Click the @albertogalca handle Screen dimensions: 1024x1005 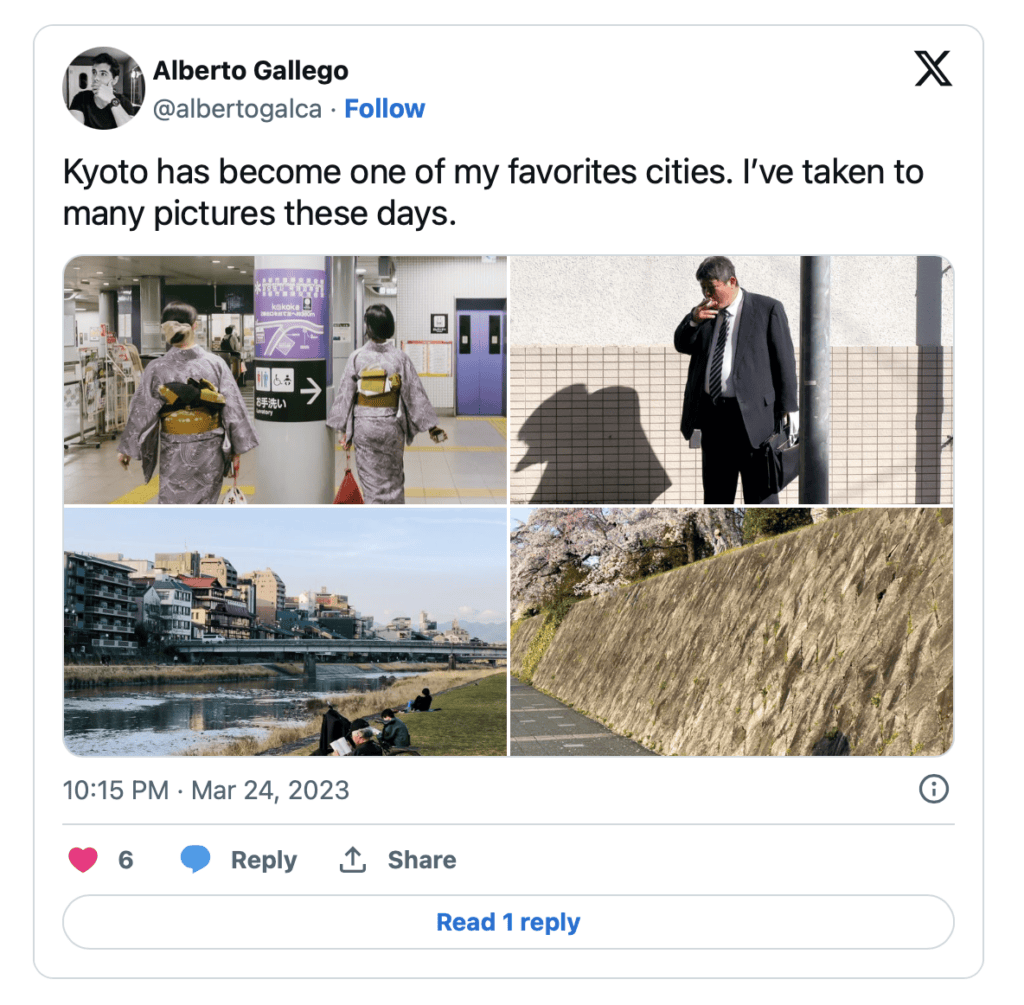pyautogui.click(x=237, y=109)
